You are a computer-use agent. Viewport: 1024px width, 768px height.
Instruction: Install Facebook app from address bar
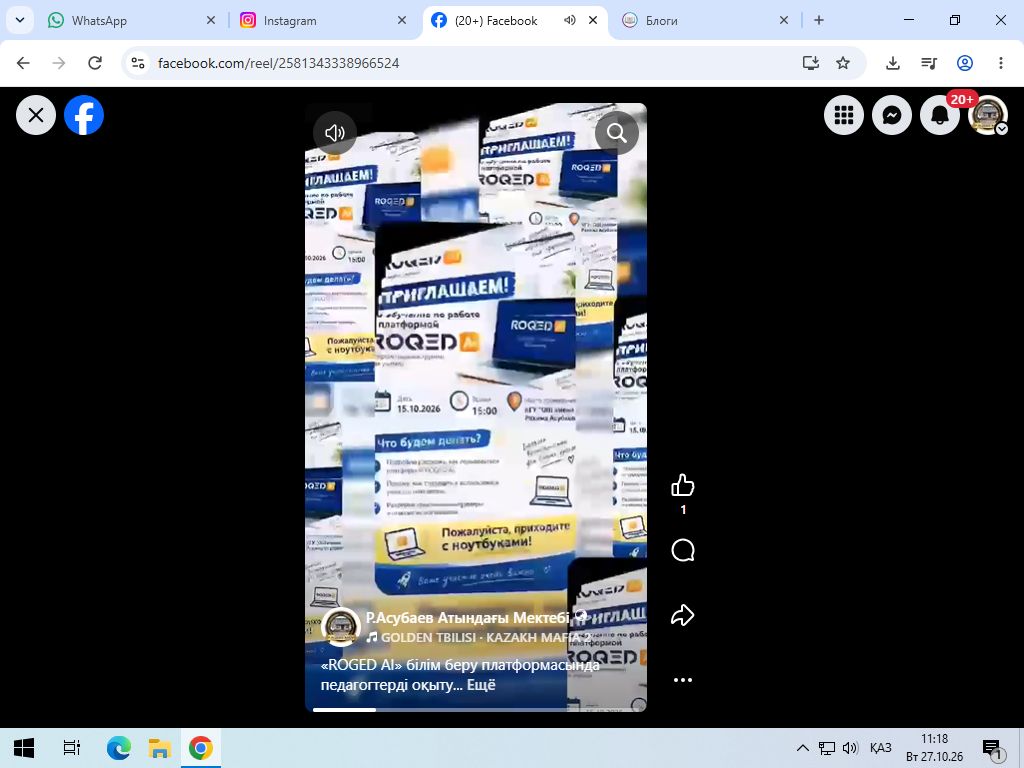[x=810, y=63]
